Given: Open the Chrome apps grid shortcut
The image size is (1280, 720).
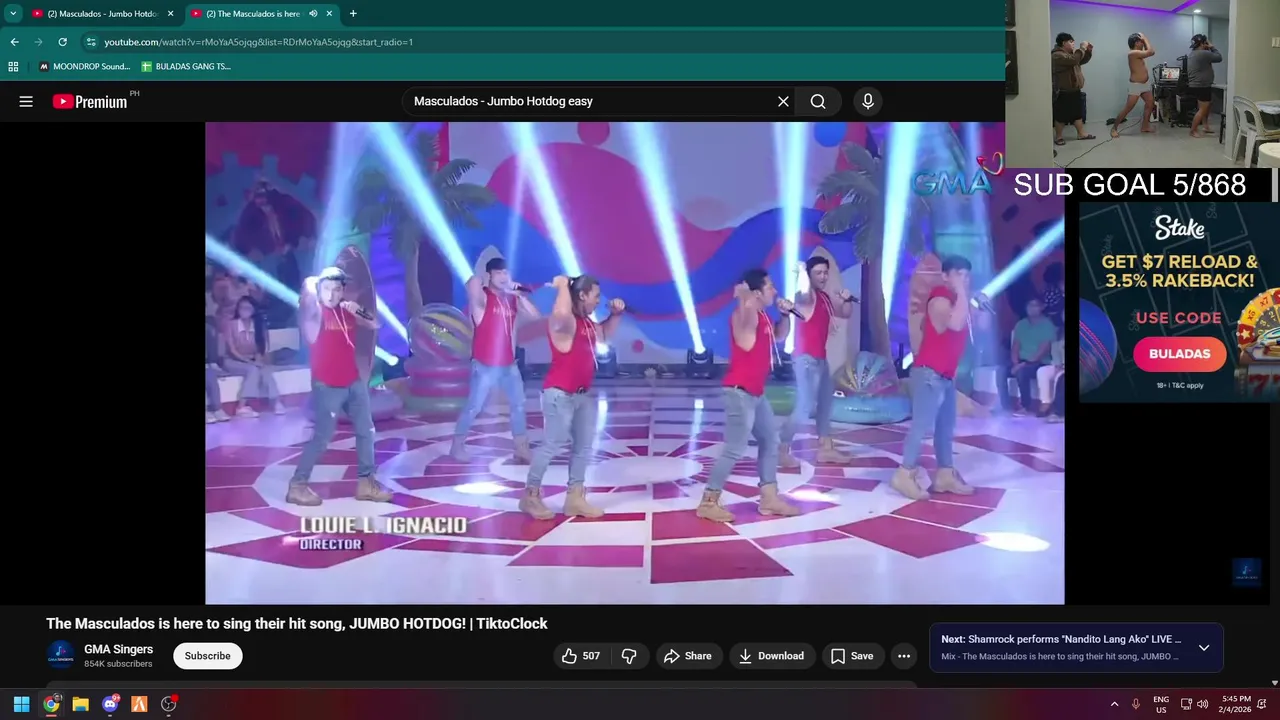Looking at the screenshot, I should (13, 66).
